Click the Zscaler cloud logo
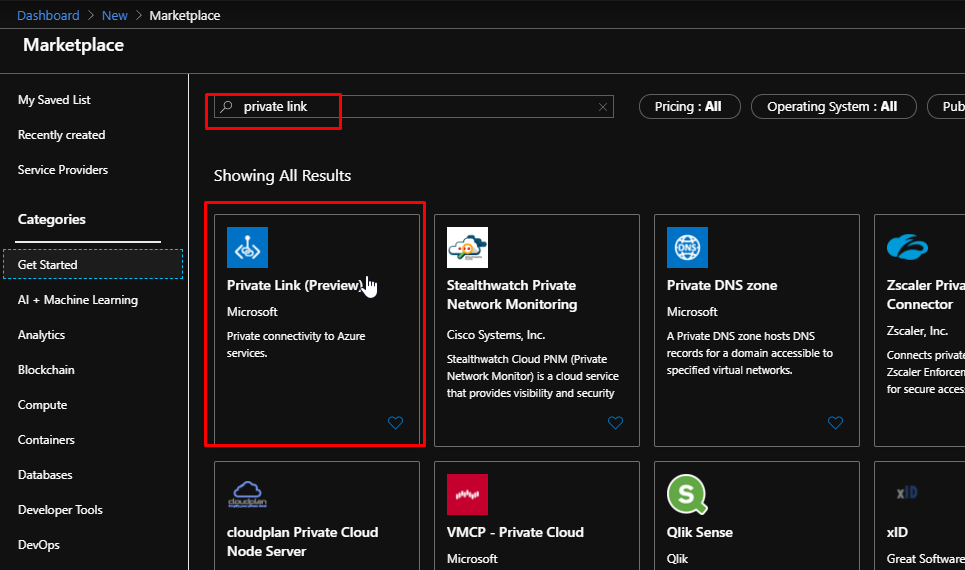 (x=907, y=247)
